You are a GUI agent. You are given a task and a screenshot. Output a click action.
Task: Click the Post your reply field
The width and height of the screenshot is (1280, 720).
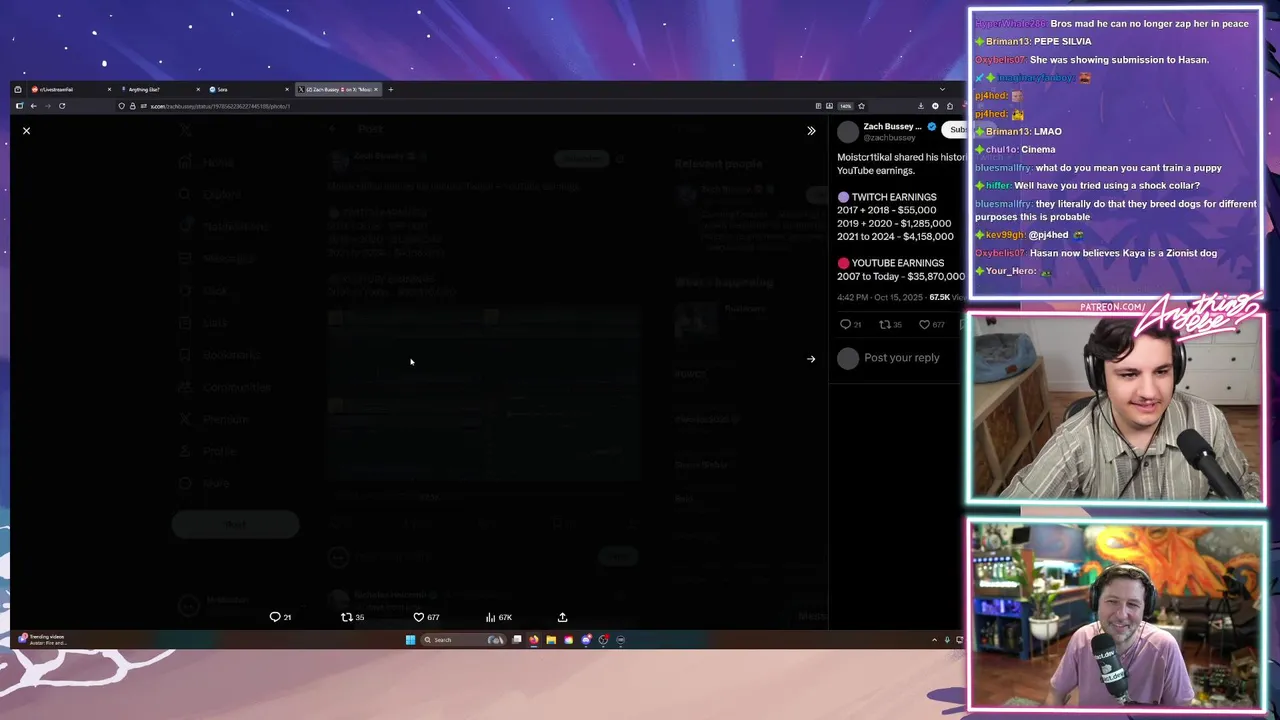tap(902, 358)
